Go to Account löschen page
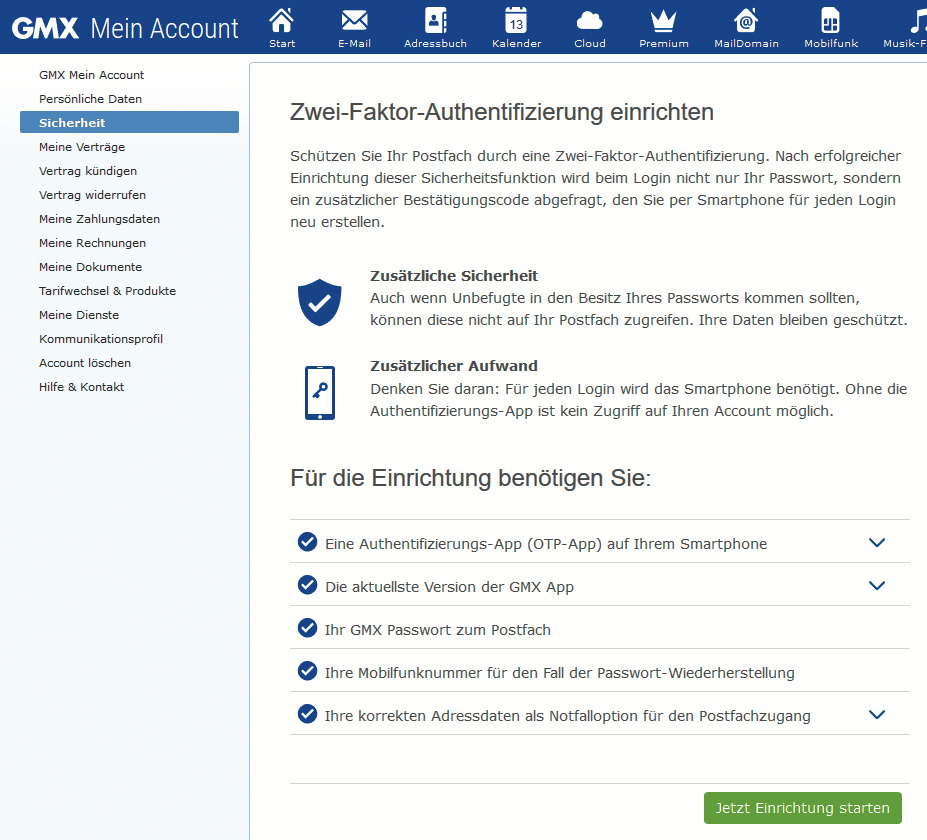The image size is (927, 840). pyautogui.click(x=85, y=363)
